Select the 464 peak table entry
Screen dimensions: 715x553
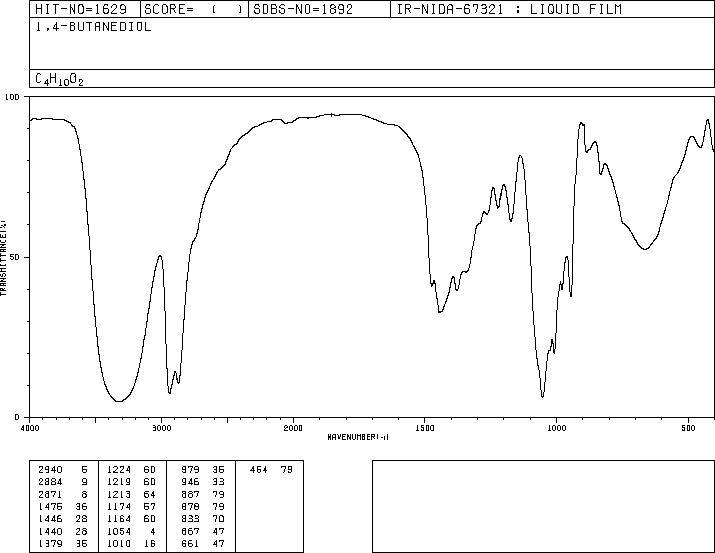tap(271, 470)
